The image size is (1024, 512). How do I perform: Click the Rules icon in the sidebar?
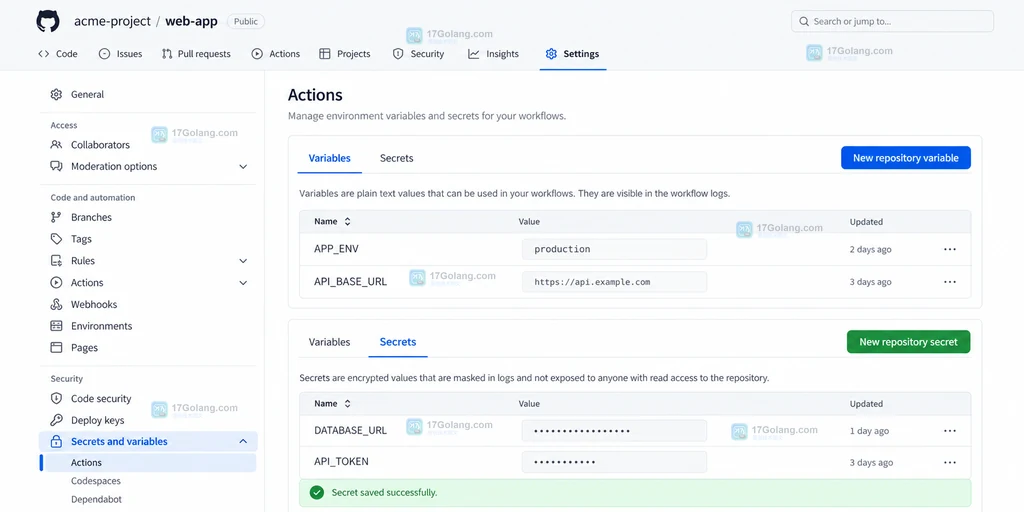click(x=56, y=261)
